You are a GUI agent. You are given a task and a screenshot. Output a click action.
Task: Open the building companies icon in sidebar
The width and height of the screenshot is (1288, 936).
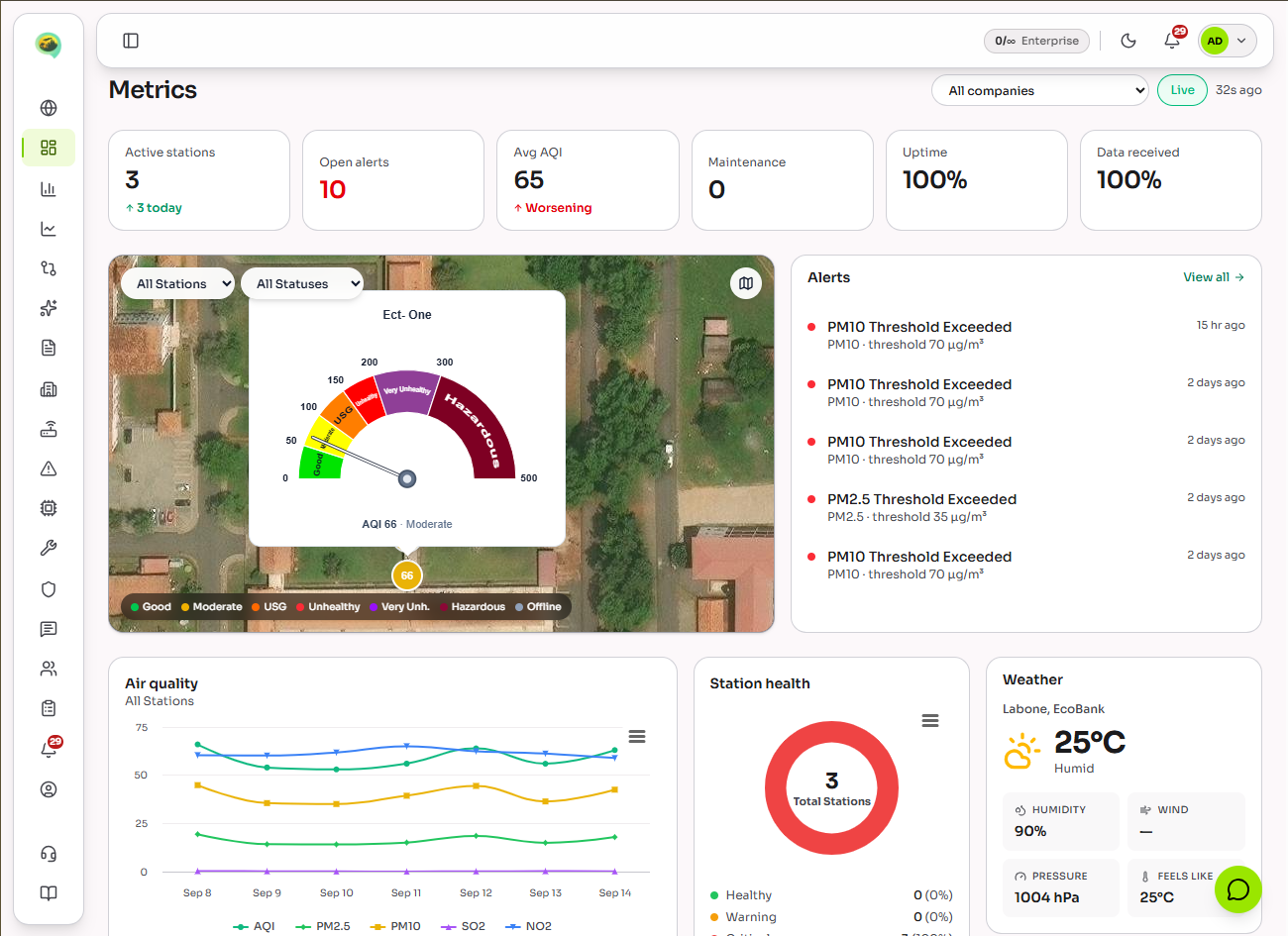click(x=49, y=389)
